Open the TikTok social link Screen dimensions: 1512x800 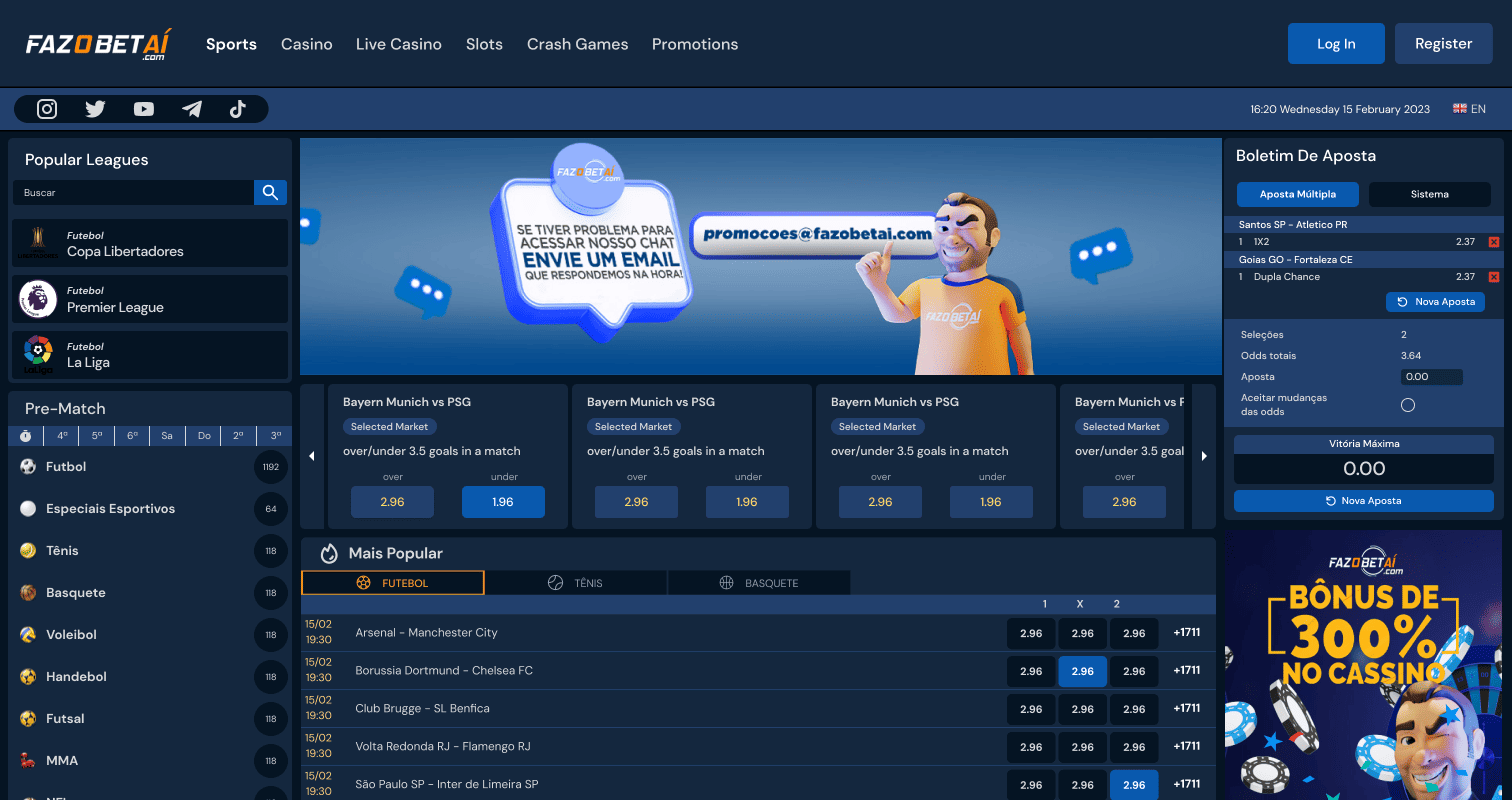click(238, 109)
